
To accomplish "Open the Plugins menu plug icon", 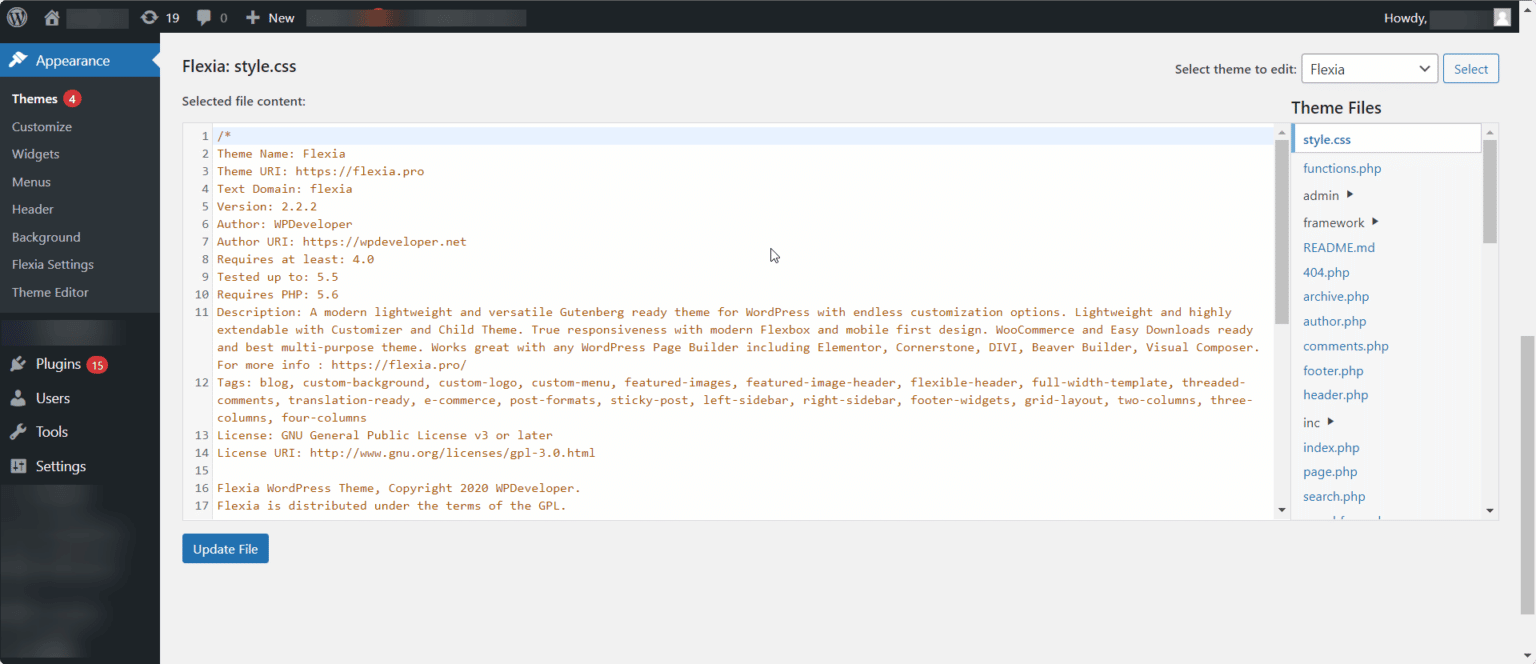I will click(x=18, y=364).
